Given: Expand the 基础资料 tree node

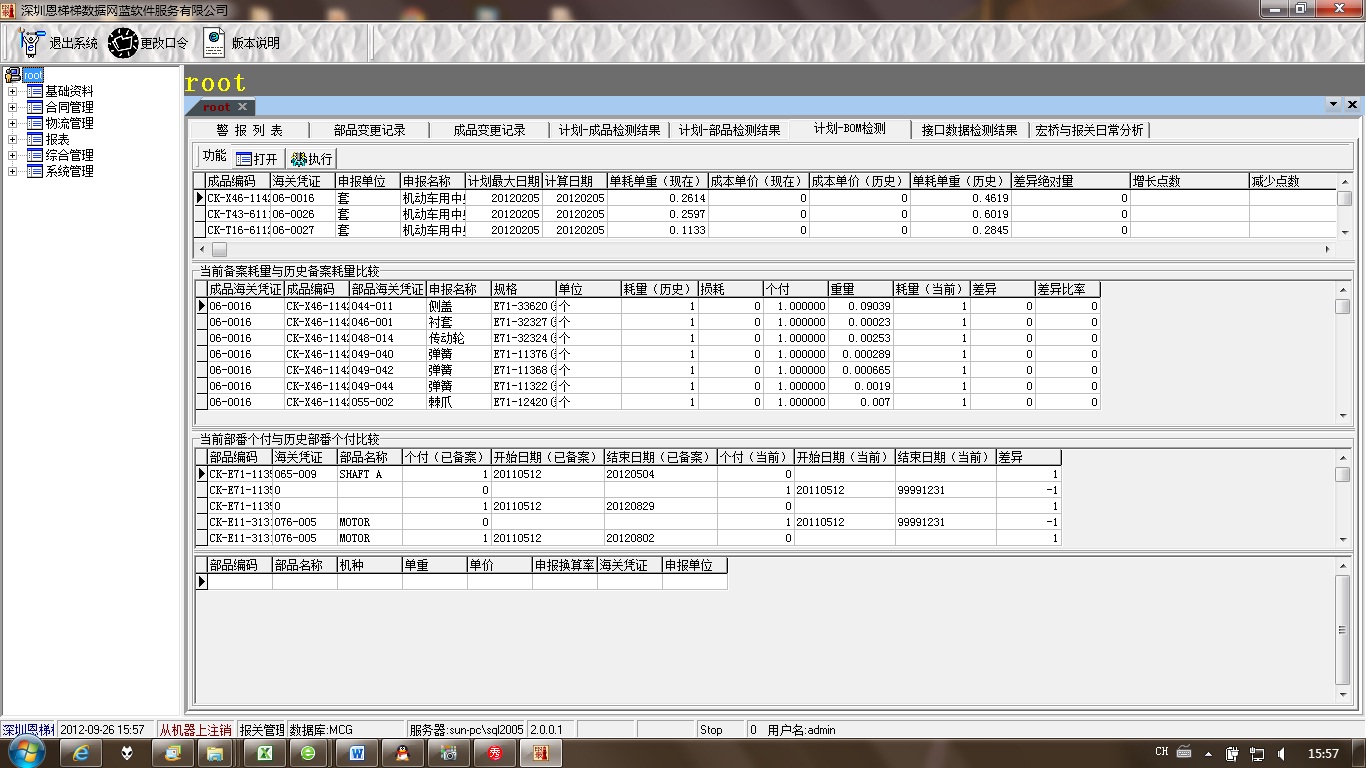Looking at the screenshot, I should [x=13, y=91].
